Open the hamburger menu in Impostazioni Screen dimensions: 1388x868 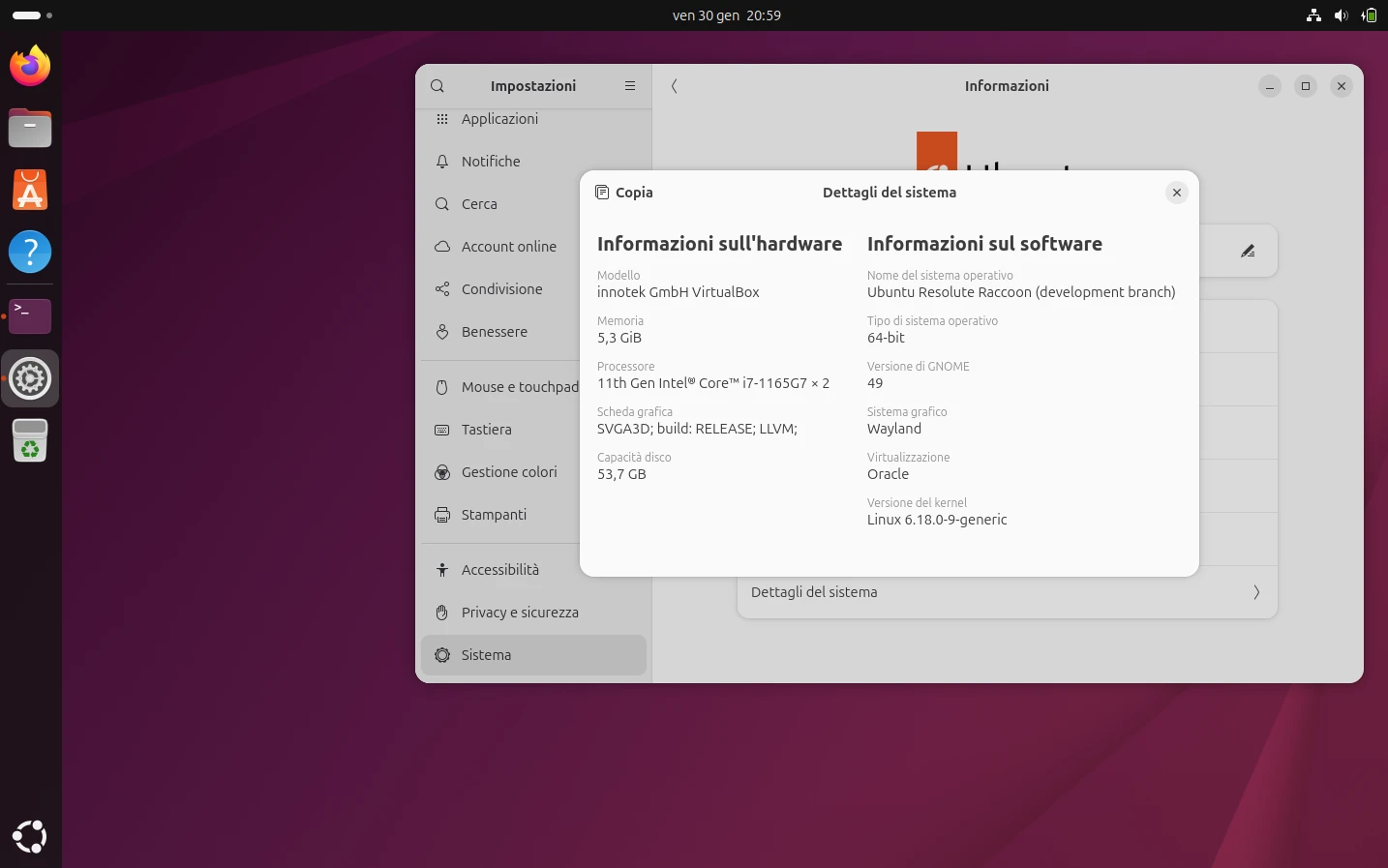click(x=629, y=86)
